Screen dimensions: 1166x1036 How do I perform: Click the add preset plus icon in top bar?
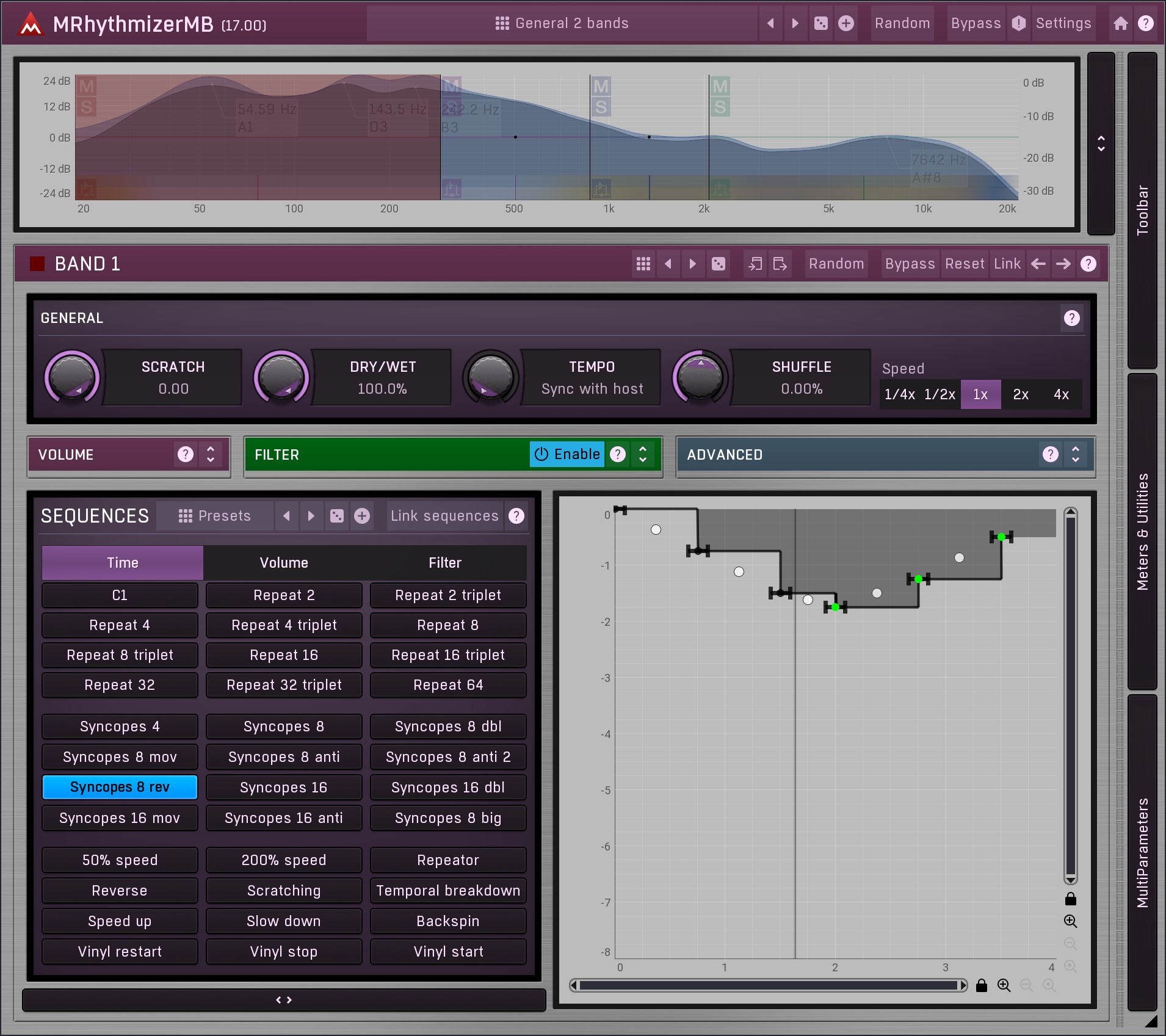846,23
